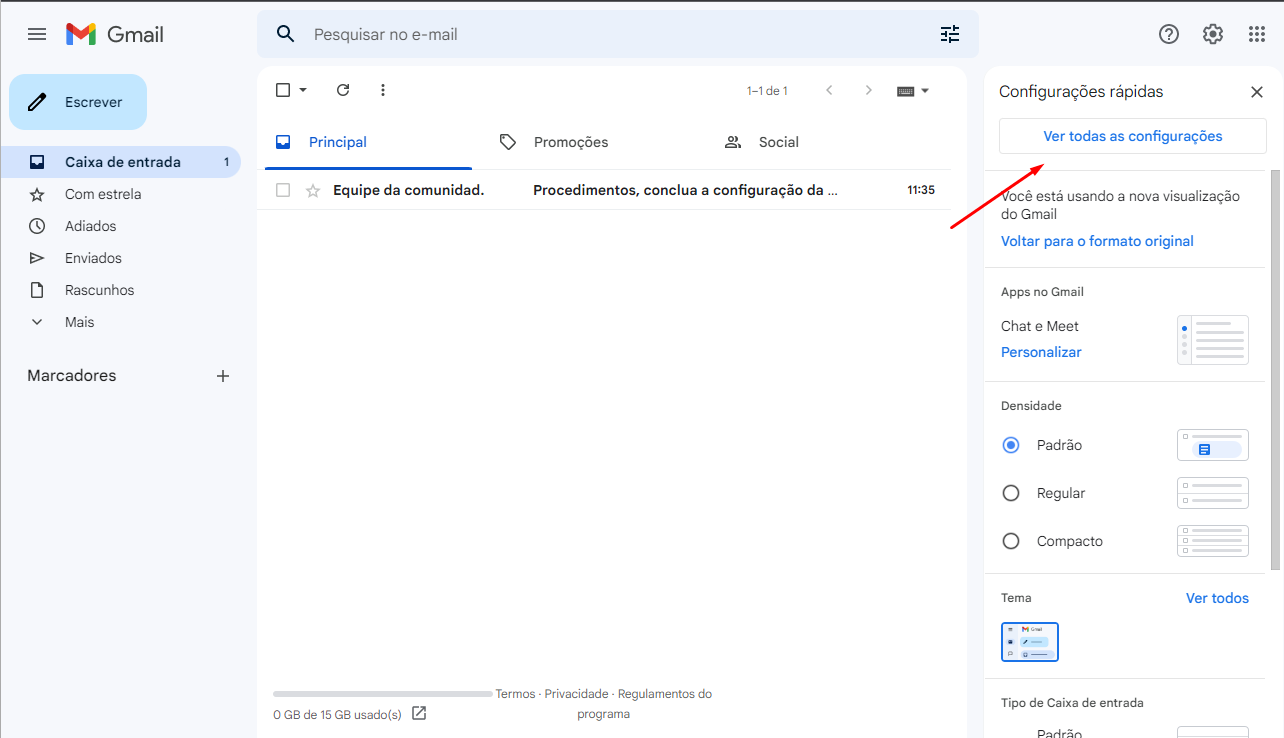1284x738 pixels.
Task: Close the Configurações rápidas panel
Action: point(1257,92)
